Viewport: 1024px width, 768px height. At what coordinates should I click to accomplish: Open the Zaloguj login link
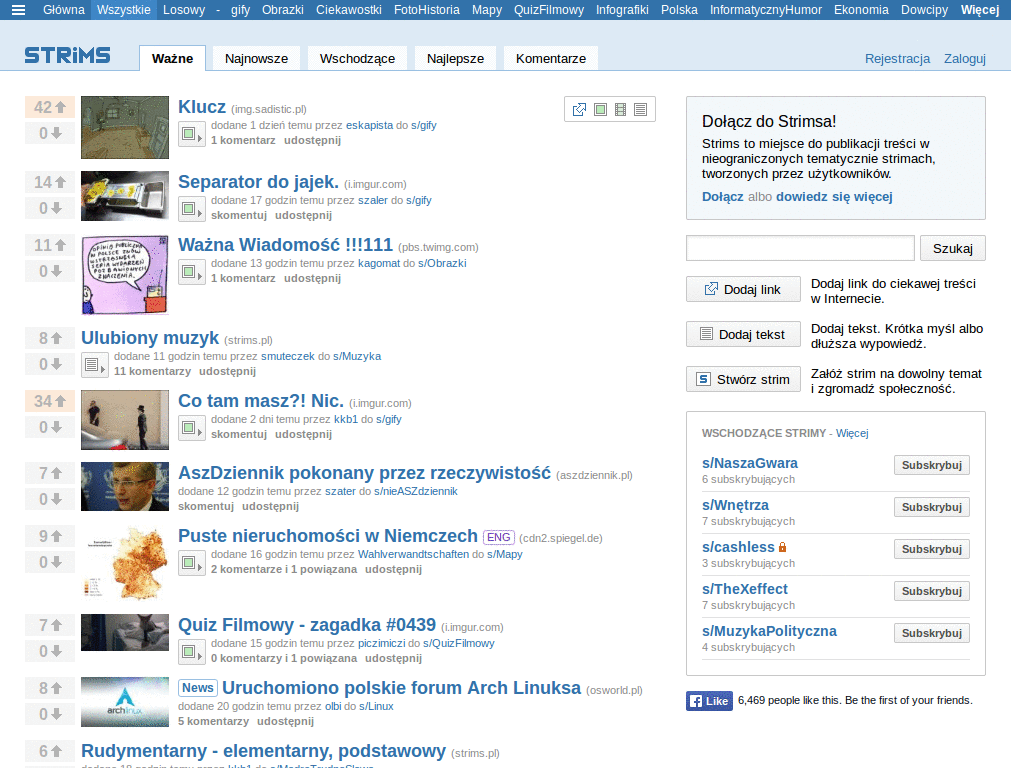click(965, 59)
